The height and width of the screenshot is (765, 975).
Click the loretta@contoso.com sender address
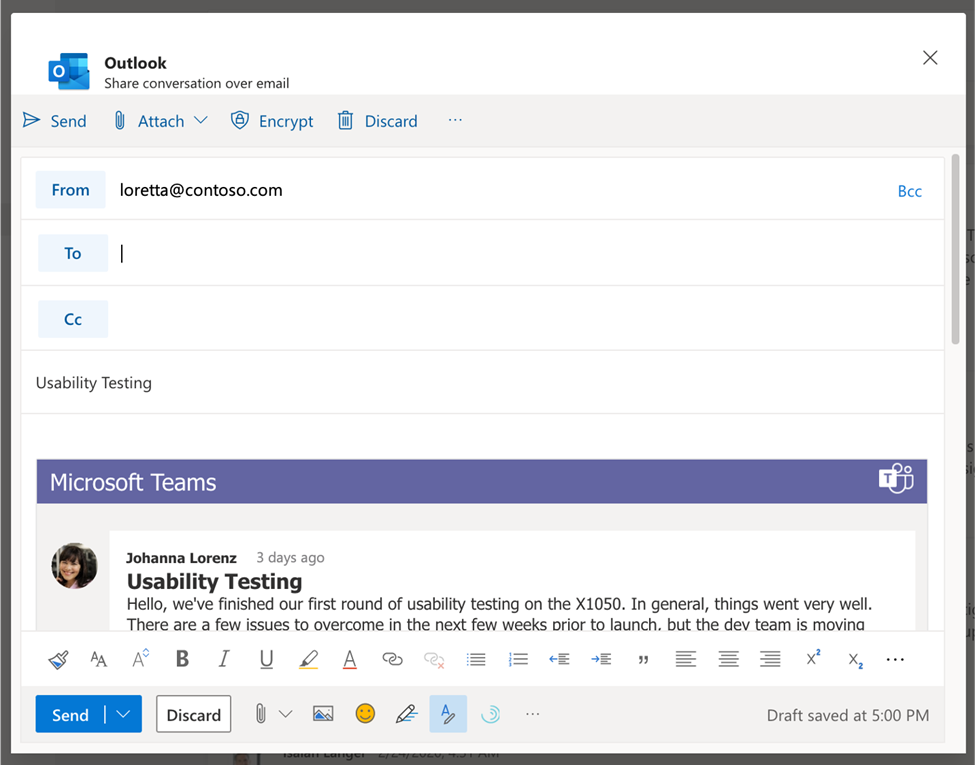(x=201, y=190)
